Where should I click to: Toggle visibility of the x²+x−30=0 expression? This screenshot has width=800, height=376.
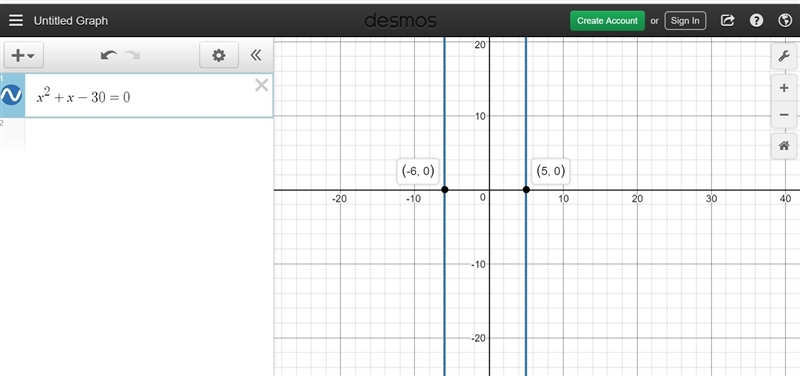tap(11, 95)
